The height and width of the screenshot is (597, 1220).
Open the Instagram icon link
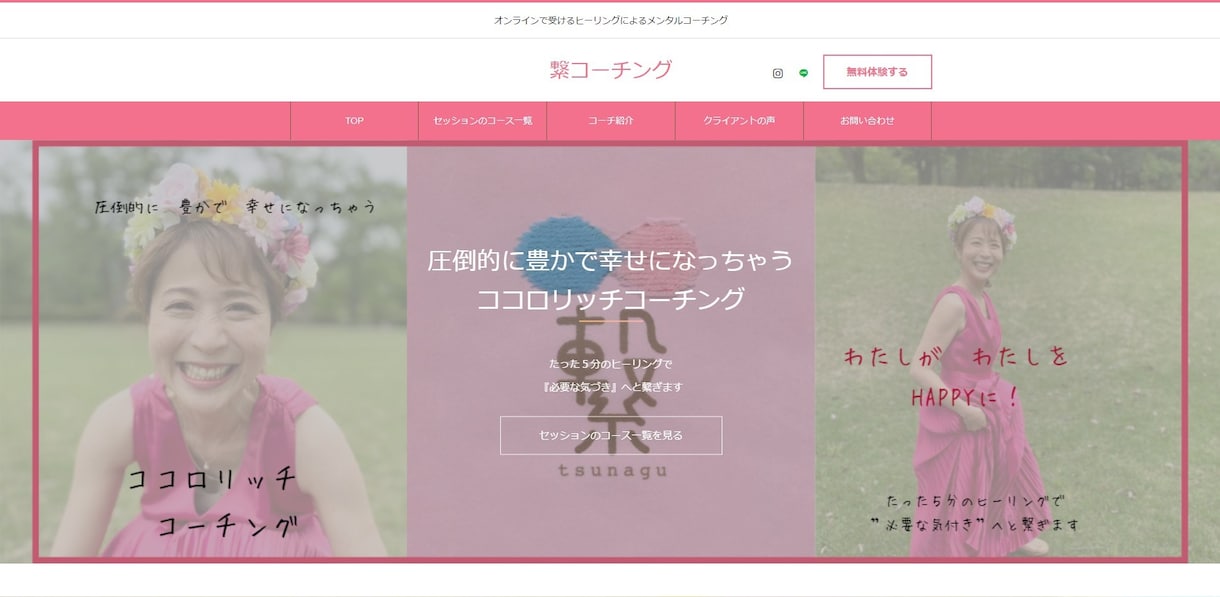coord(778,73)
